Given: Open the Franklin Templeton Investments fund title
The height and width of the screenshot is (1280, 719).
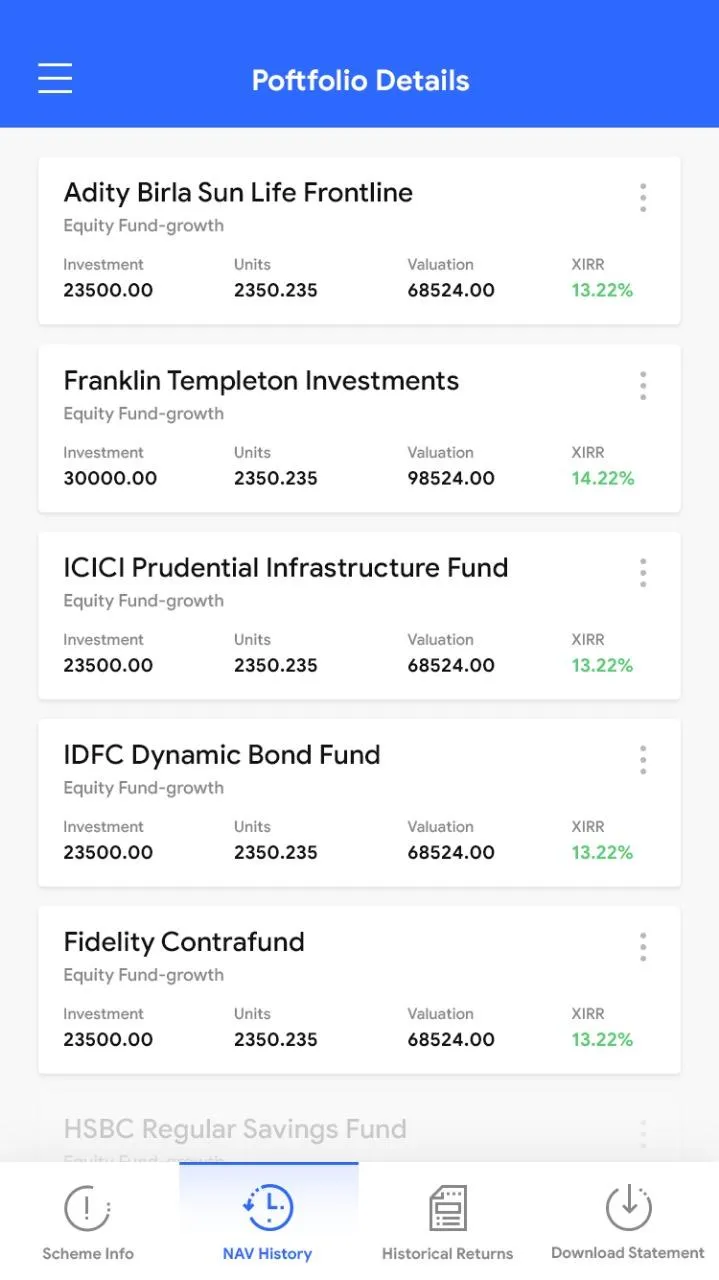Looking at the screenshot, I should 261,381.
